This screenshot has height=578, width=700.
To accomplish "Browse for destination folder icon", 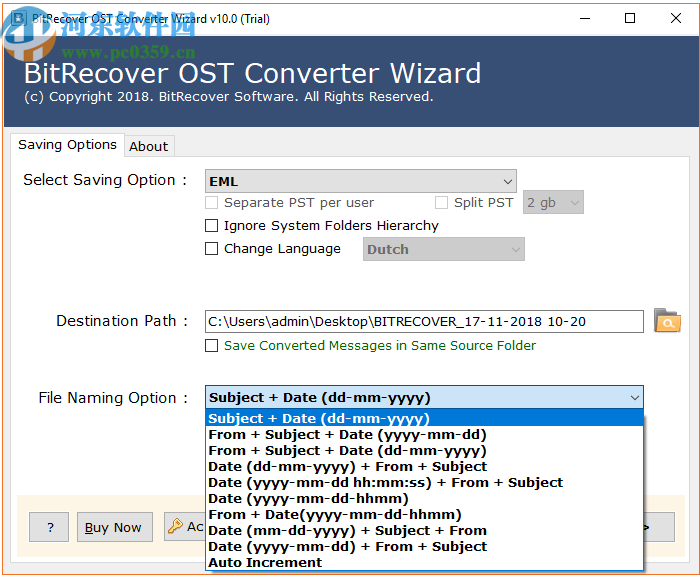I will pyautogui.click(x=667, y=320).
